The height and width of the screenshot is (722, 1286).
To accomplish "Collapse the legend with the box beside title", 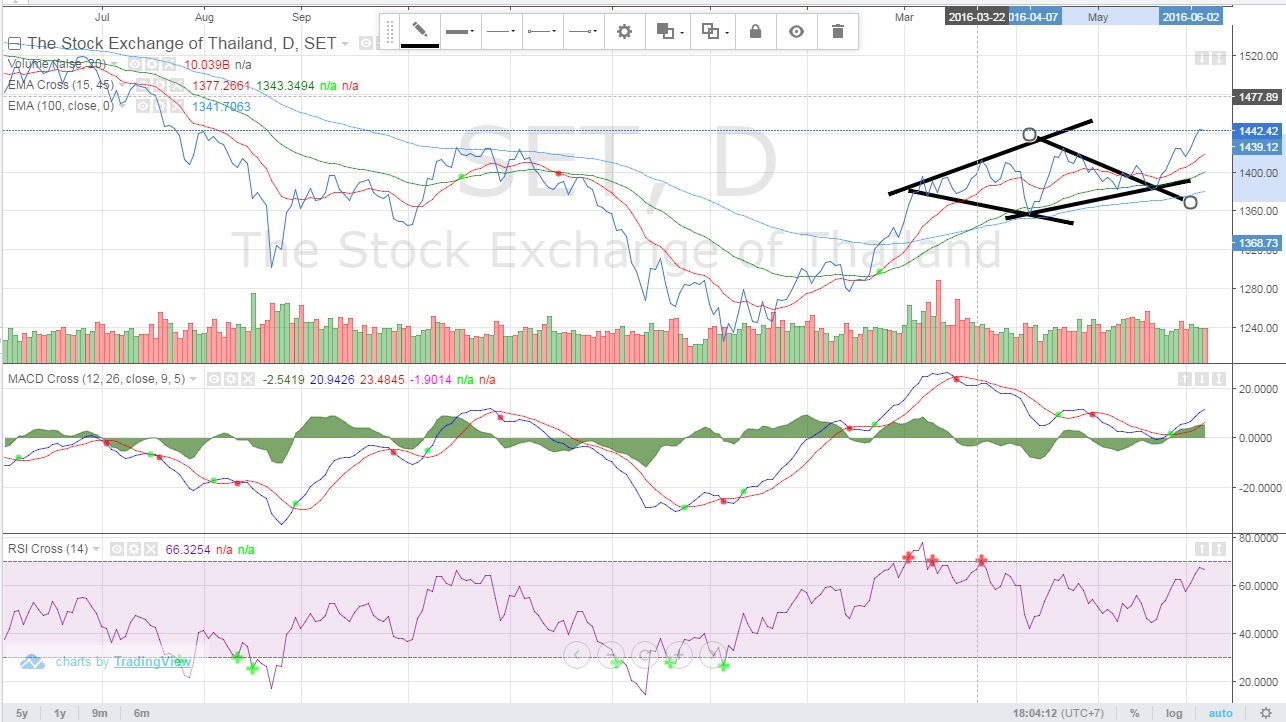I will (14, 43).
